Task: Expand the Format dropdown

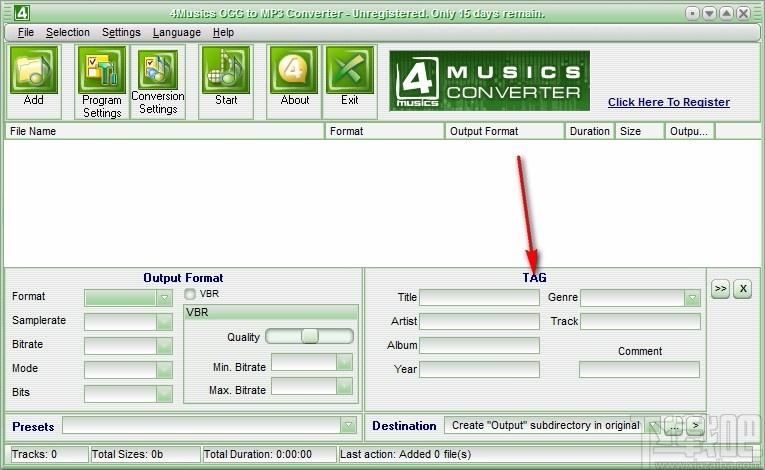Action: (x=164, y=298)
